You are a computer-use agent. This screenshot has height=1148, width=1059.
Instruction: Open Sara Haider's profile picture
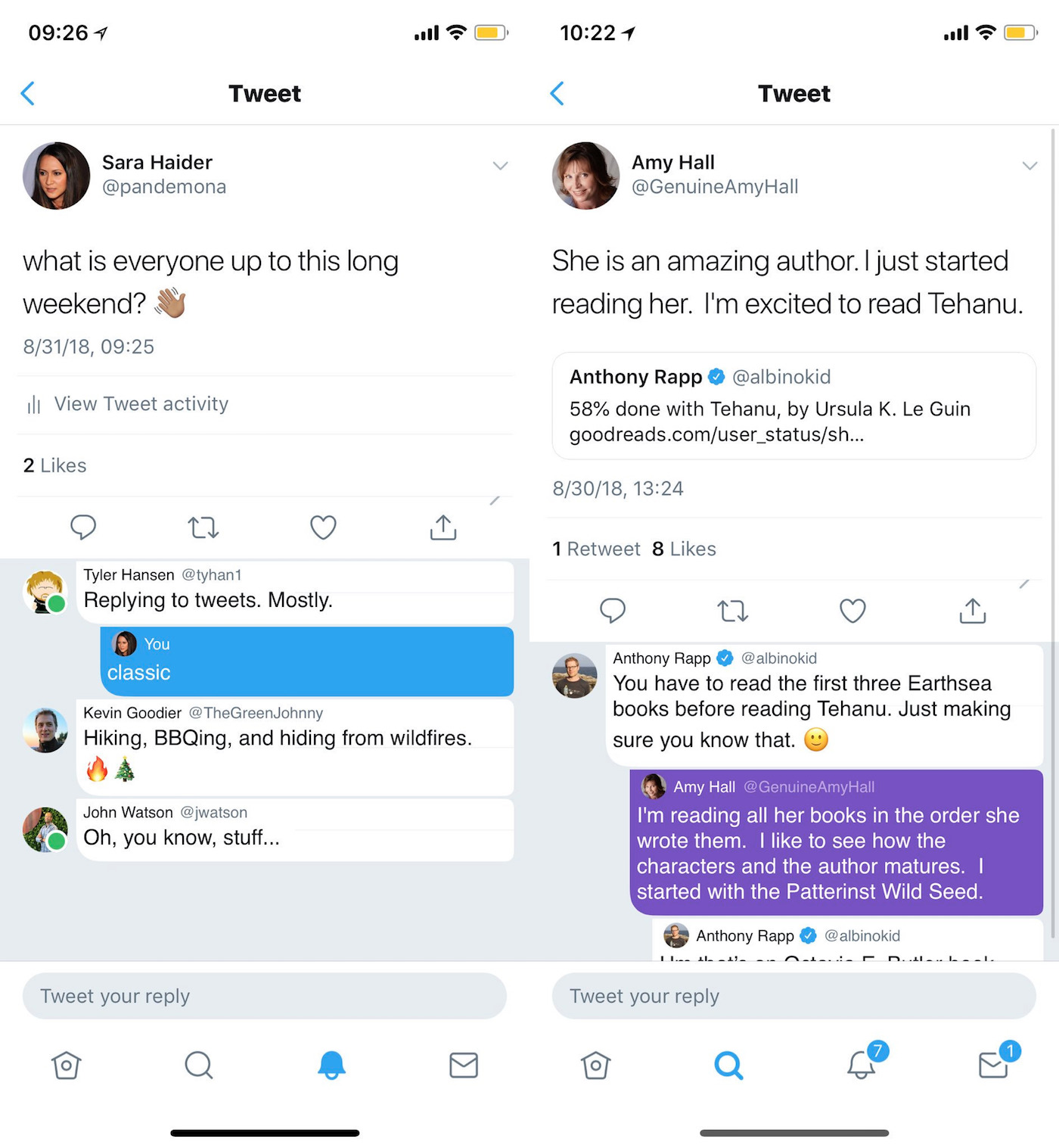57,176
